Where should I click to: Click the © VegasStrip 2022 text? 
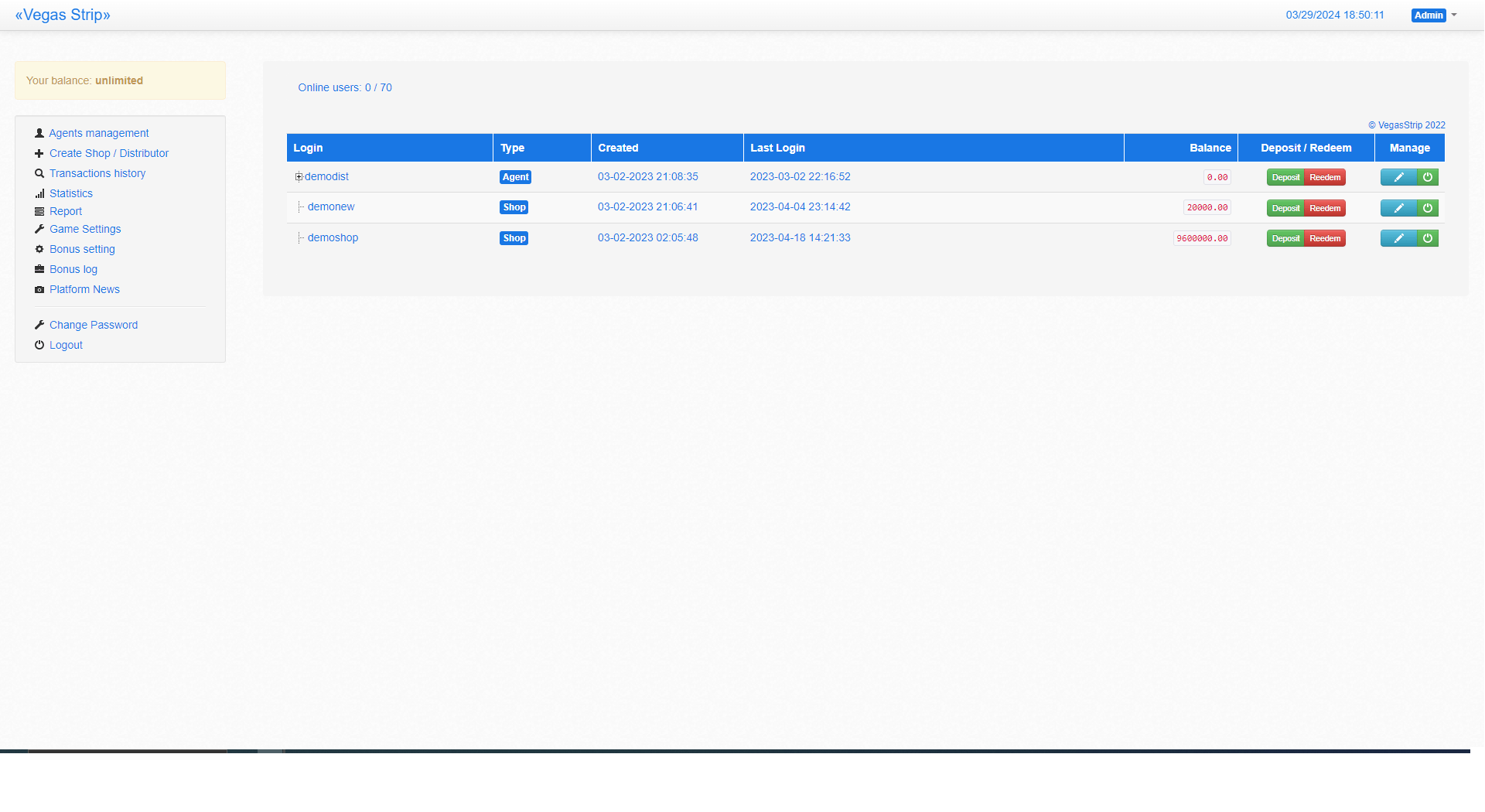pyautogui.click(x=1407, y=125)
